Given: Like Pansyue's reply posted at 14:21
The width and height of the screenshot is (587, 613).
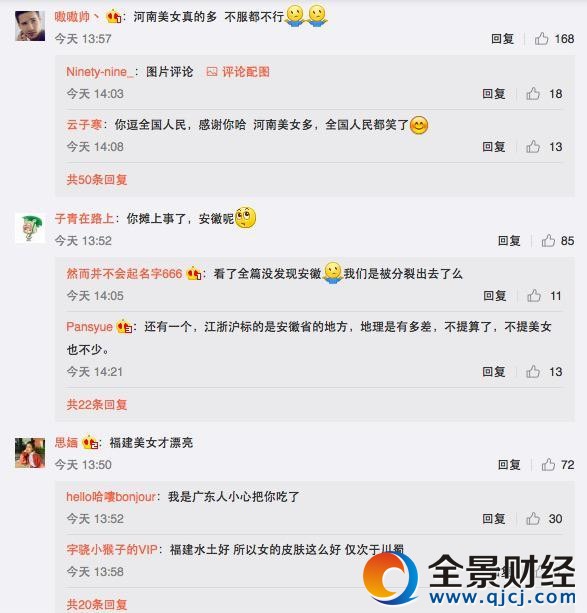Looking at the screenshot, I should click(533, 371).
